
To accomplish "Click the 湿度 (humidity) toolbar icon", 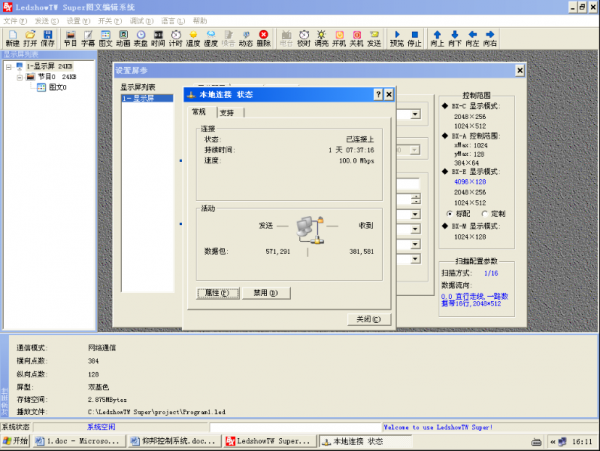I will click(211, 39).
